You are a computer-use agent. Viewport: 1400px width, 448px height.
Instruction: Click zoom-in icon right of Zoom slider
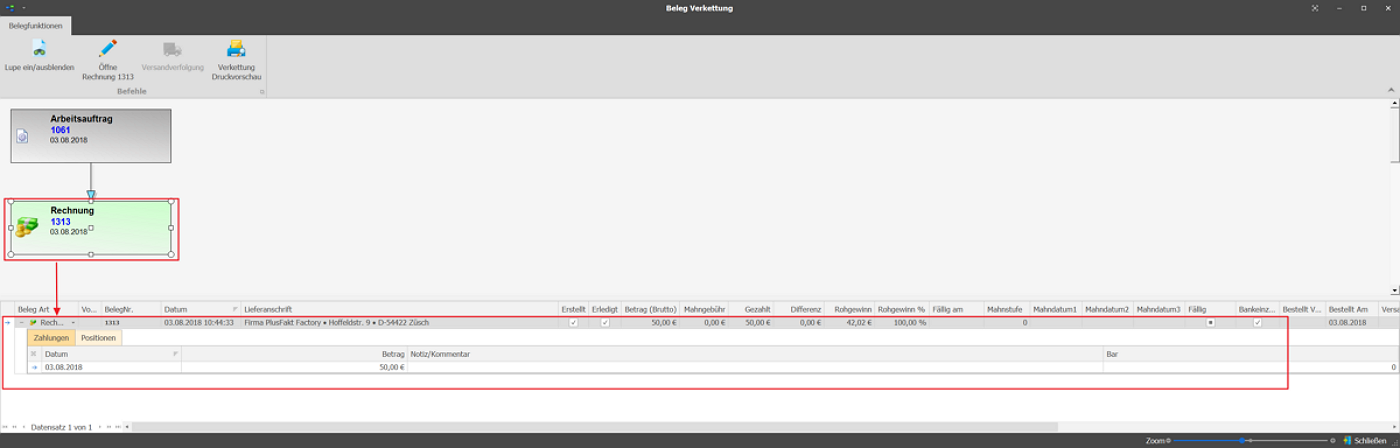point(1332,440)
